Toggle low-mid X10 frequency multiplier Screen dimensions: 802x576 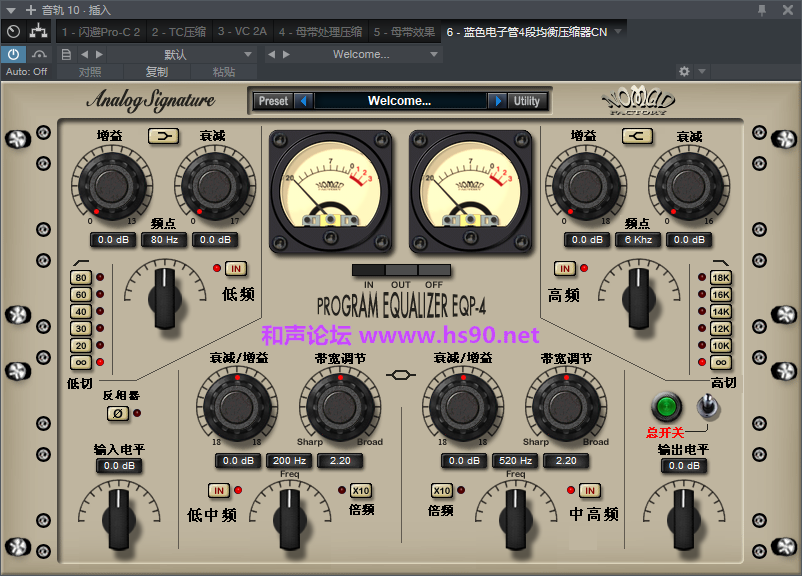pos(361,491)
